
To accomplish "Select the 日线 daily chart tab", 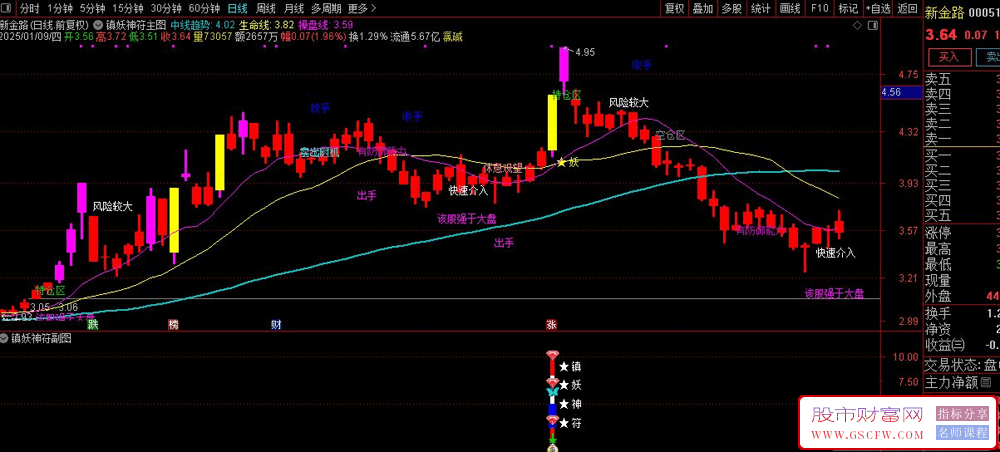I will [x=237, y=9].
